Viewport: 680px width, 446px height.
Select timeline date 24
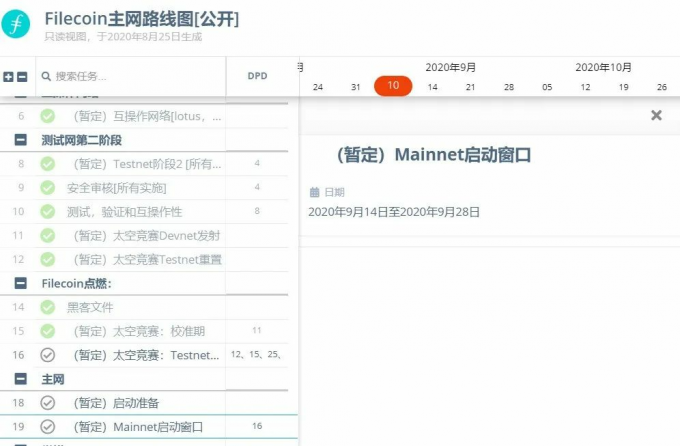318,87
